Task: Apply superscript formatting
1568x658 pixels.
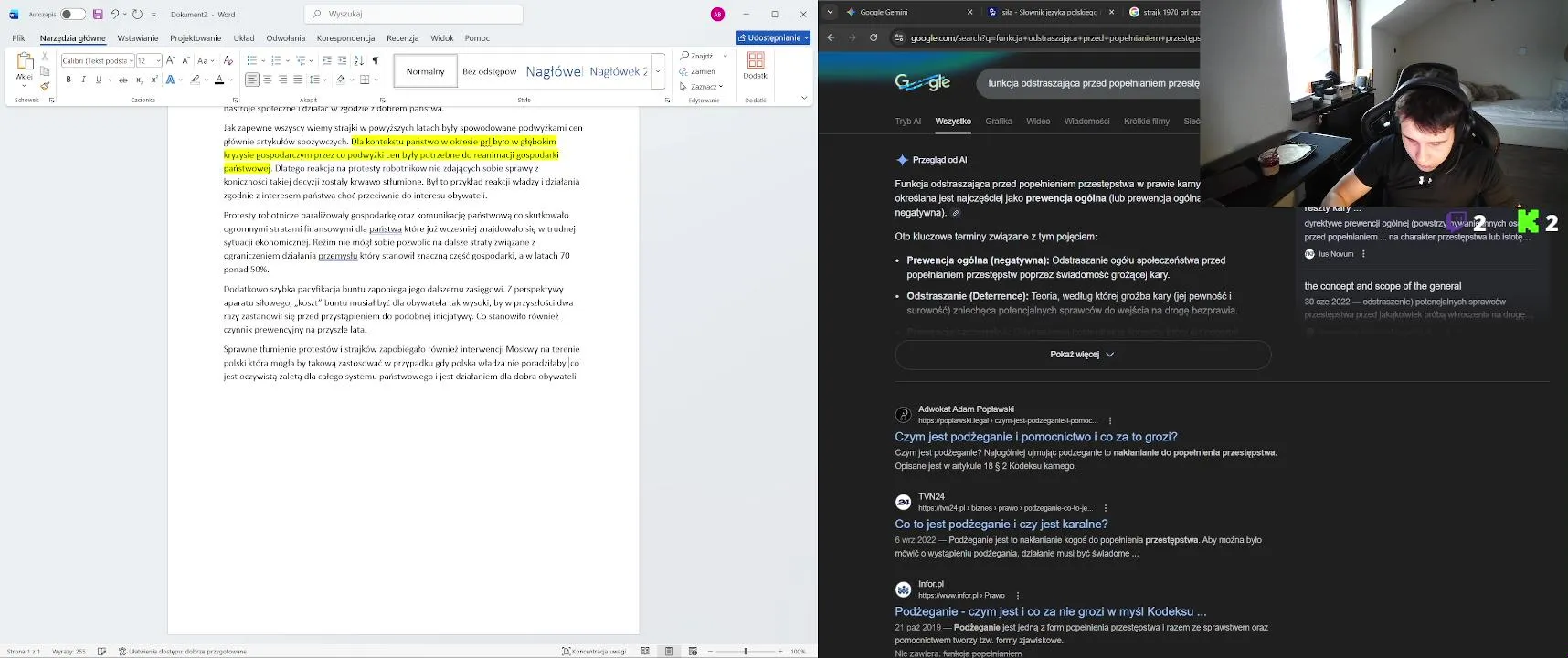Action: pos(154,80)
